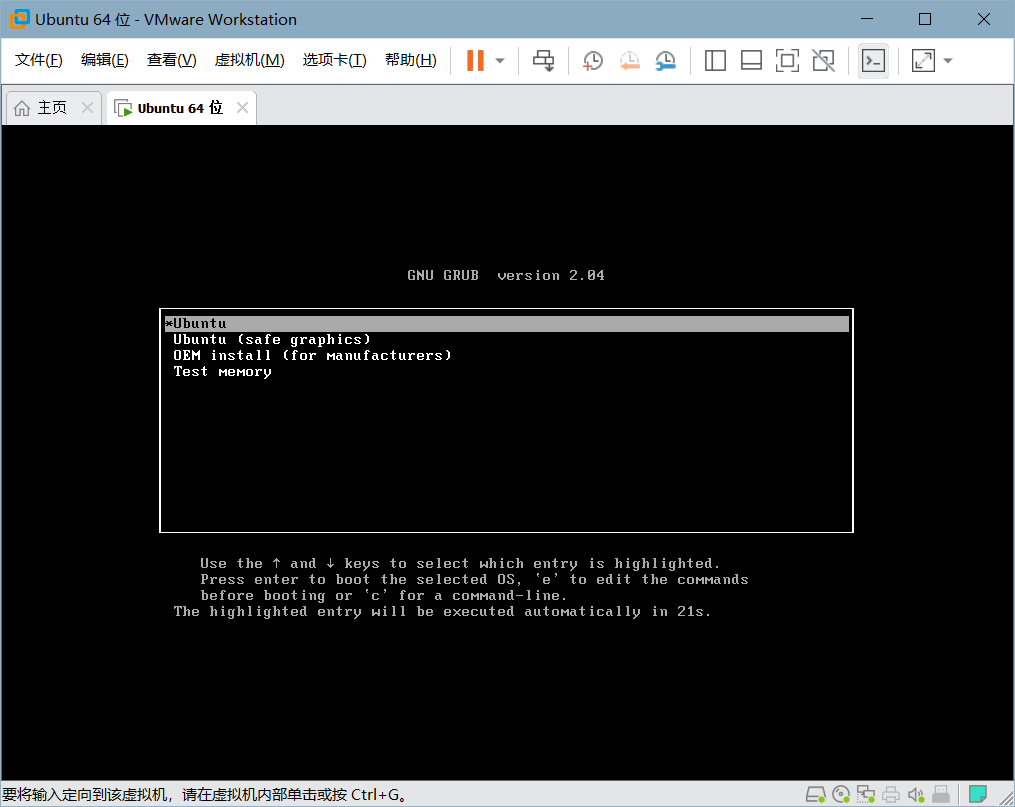
Task: Open the power options dropdown beside pause
Action: click(x=500, y=61)
